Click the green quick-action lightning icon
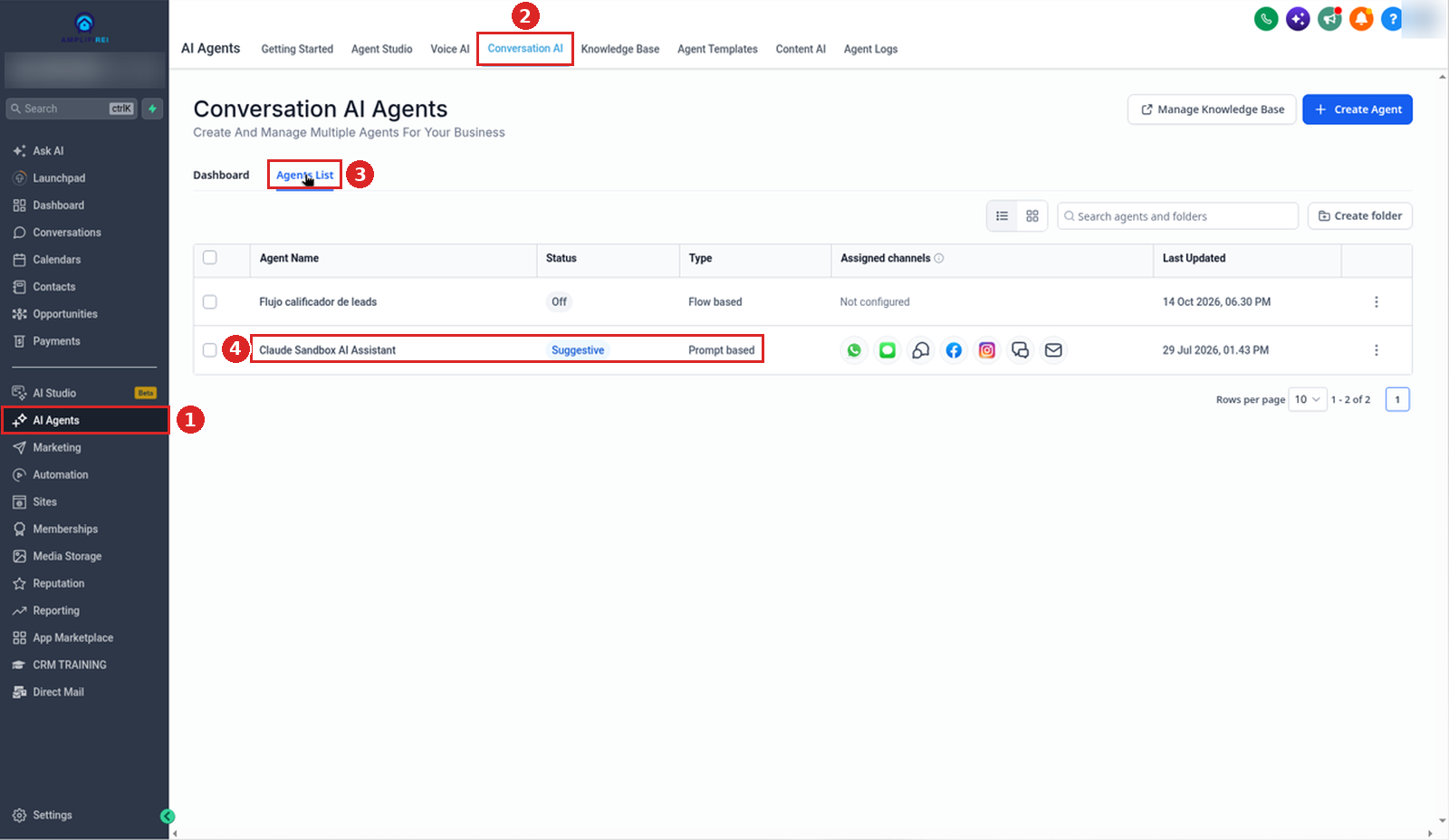Screen dimensions: 1449x840 pyautogui.click(x=152, y=109)
